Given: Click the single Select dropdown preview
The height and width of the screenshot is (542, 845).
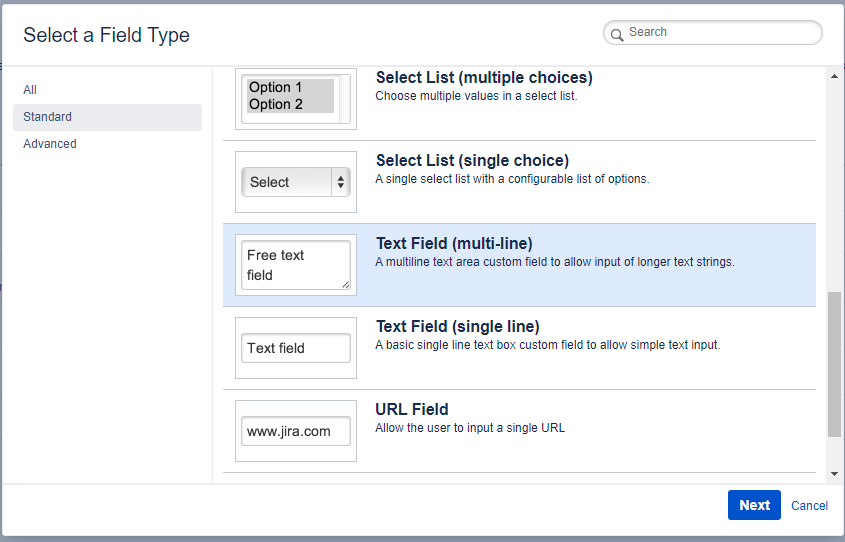Looking at the screenshot, I should (295, 182).
